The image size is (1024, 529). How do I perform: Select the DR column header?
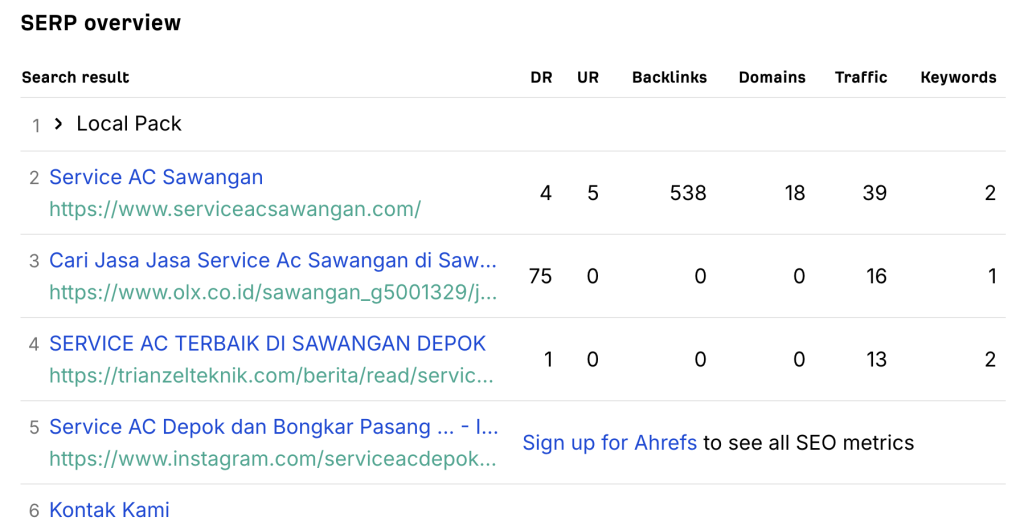coord(541,77)
